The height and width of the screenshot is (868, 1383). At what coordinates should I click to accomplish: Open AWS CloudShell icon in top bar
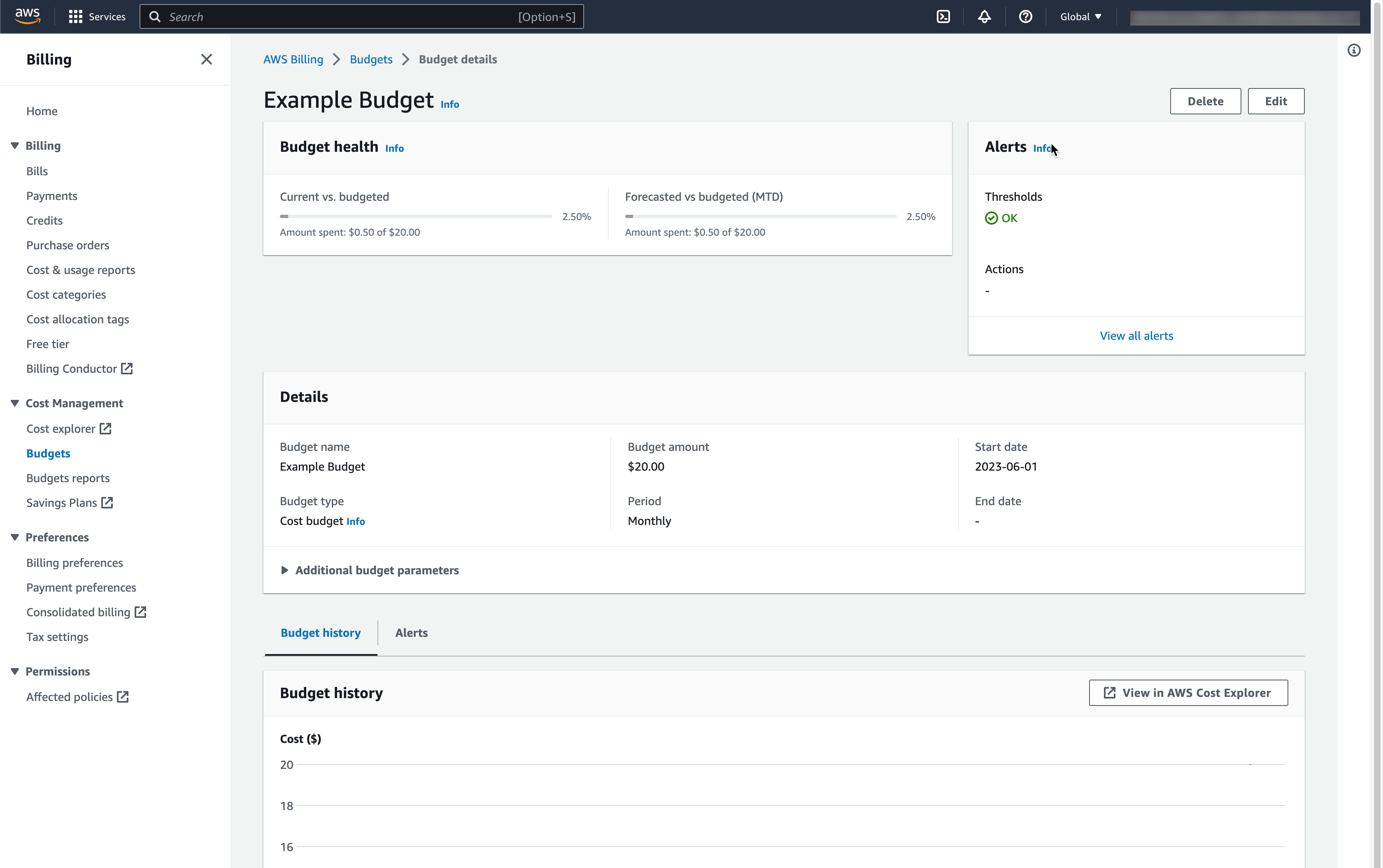point(943,16)
